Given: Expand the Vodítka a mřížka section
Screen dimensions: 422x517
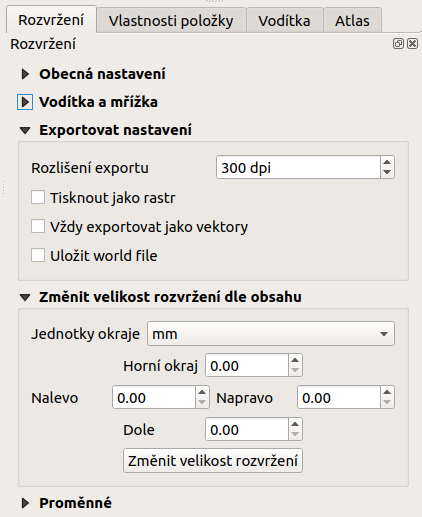Looking at the screenshot, I should 25,102.
